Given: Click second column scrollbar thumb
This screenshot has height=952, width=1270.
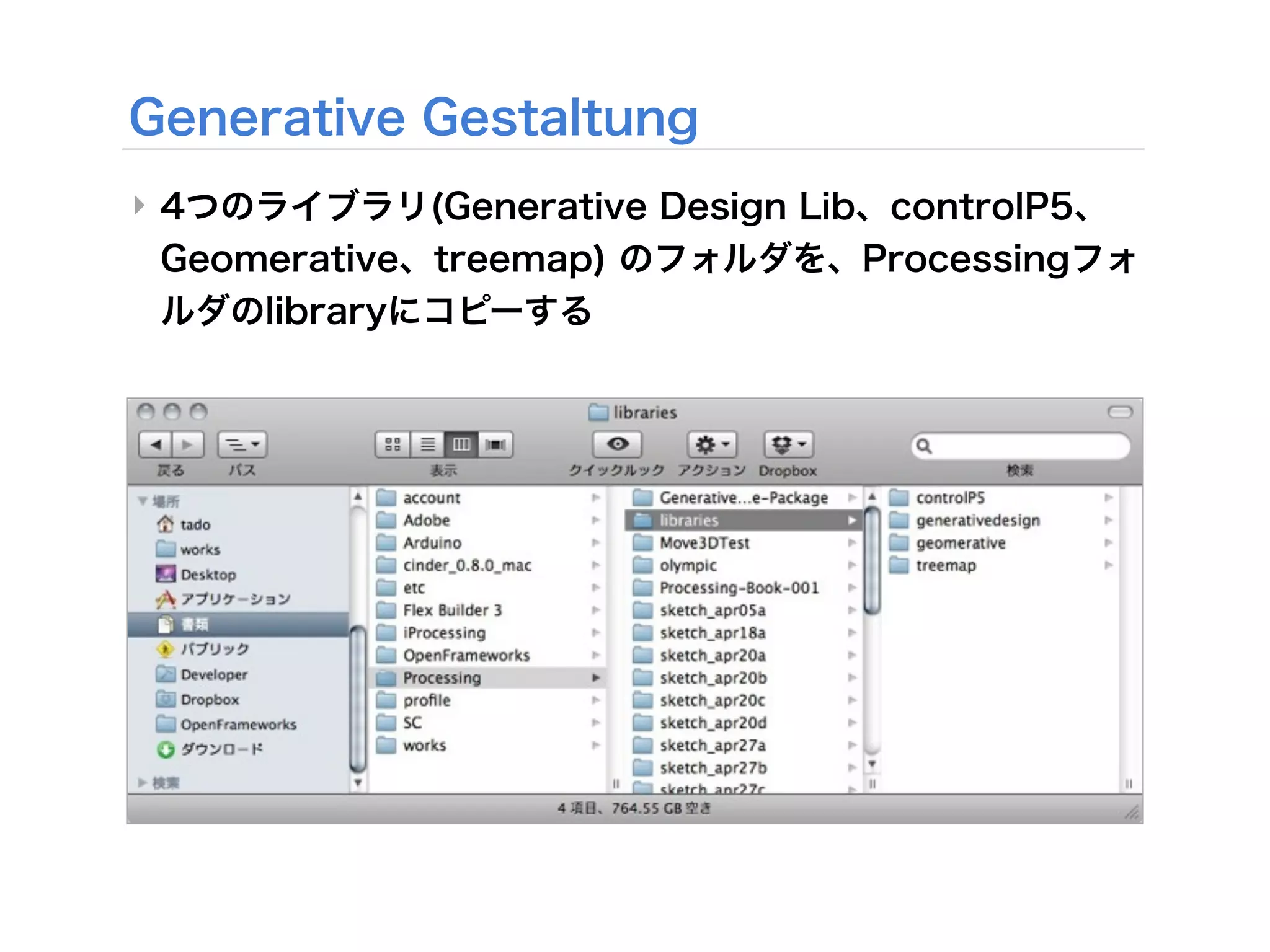Looking at the screenshot, I should pyautogui.click(x=872, y=560).
